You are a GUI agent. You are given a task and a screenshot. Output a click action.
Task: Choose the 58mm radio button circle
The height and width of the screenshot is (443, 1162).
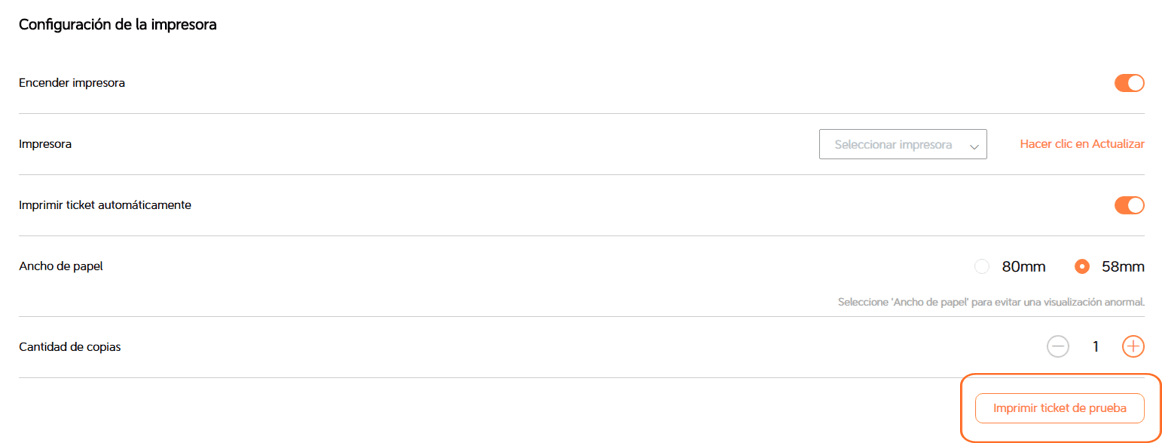[1081, 266]
